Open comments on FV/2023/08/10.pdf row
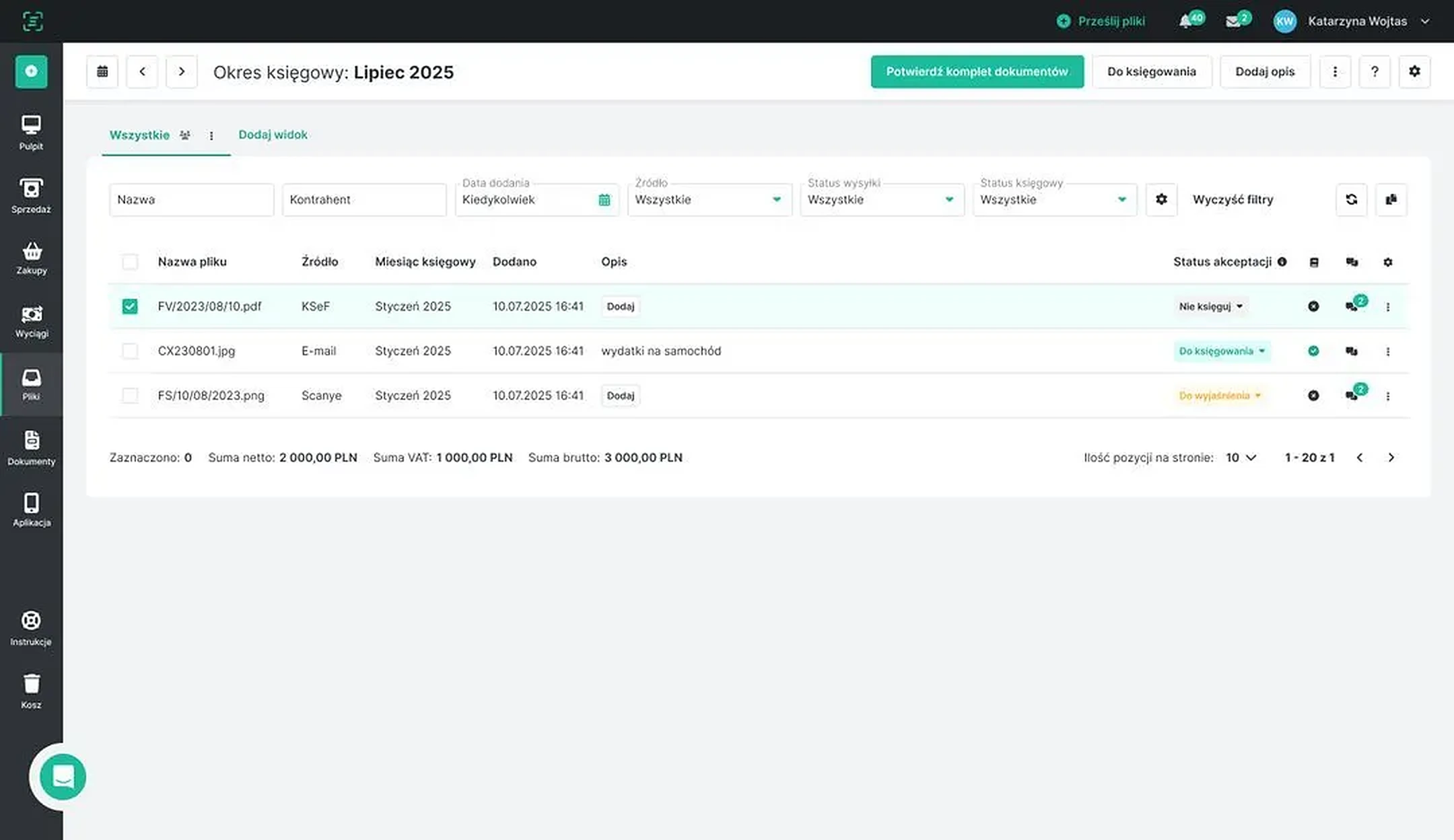This screenshot has height=840, width=1454. click(x=1352, y=306)
